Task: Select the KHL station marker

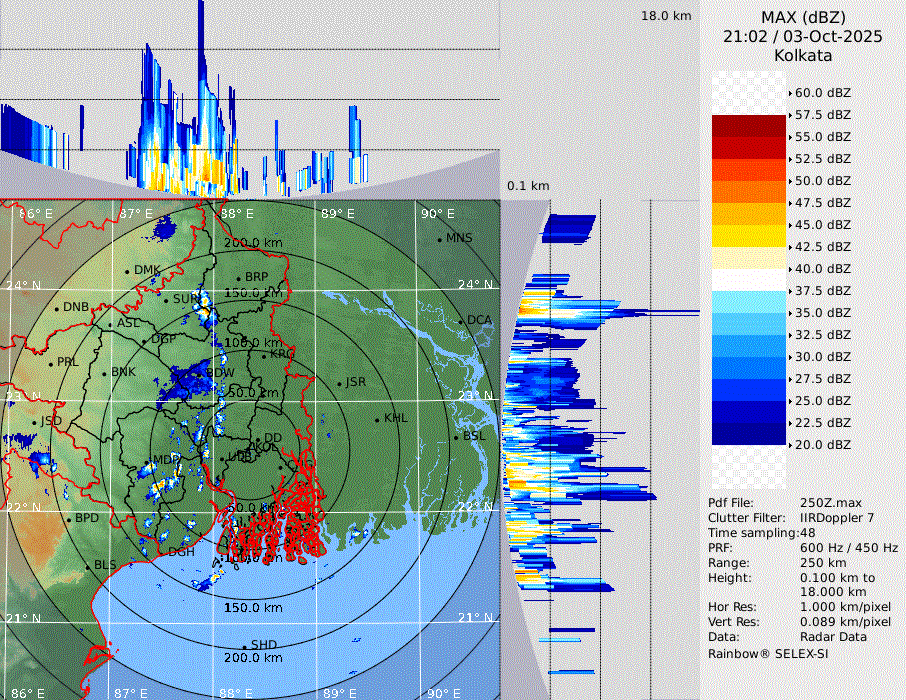Action: coord(377,419)
